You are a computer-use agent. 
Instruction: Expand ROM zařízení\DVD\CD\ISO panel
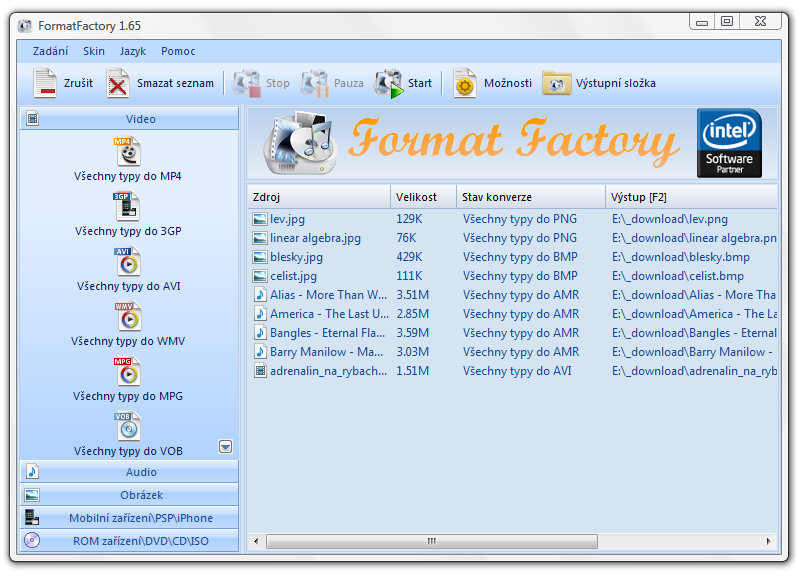pyautogui.click(x=129, y=541)
